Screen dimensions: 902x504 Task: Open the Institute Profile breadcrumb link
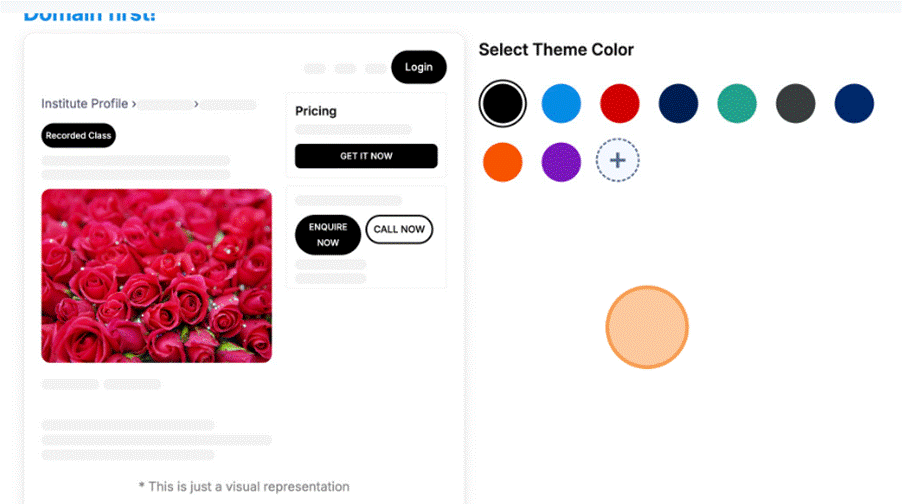[84, 104]
